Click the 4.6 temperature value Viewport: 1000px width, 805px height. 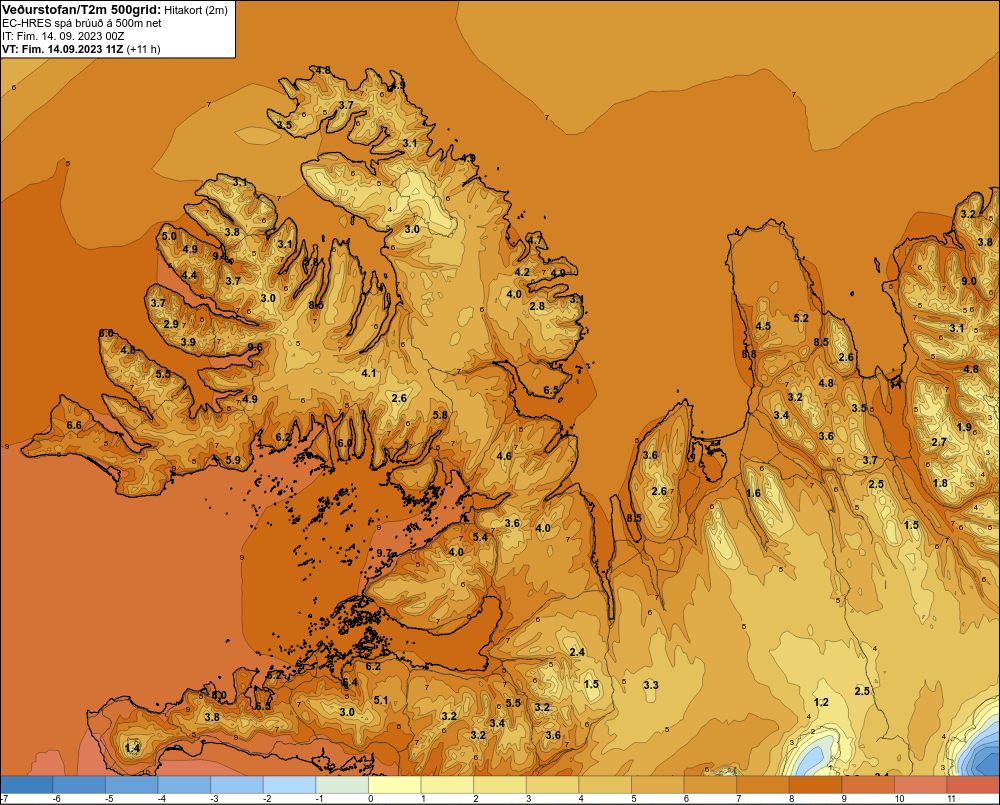pos(504,455)
